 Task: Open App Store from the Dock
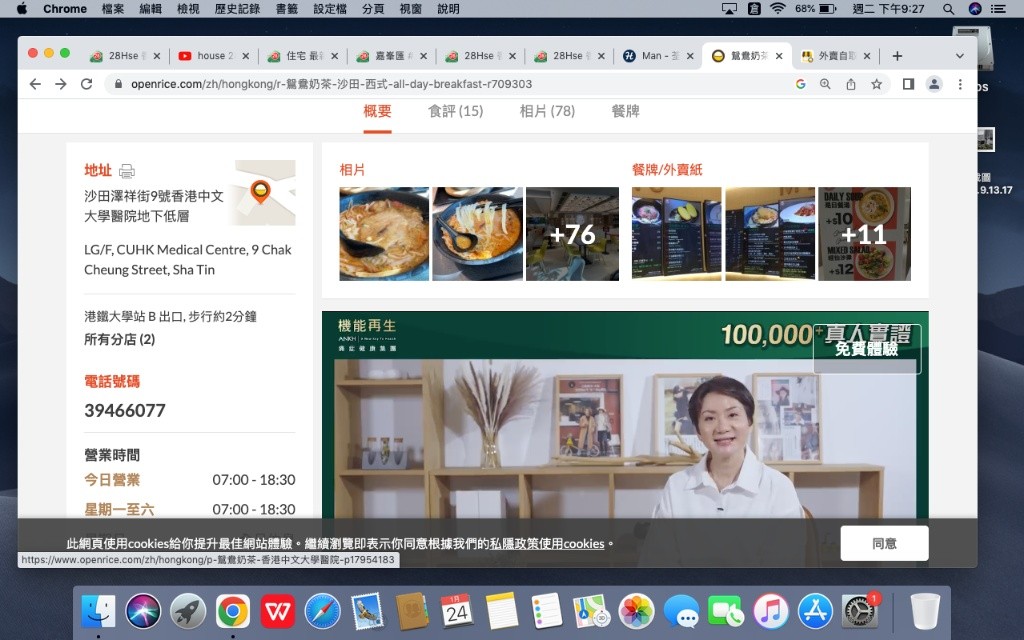pyautogui.click(x=816, y=612)
